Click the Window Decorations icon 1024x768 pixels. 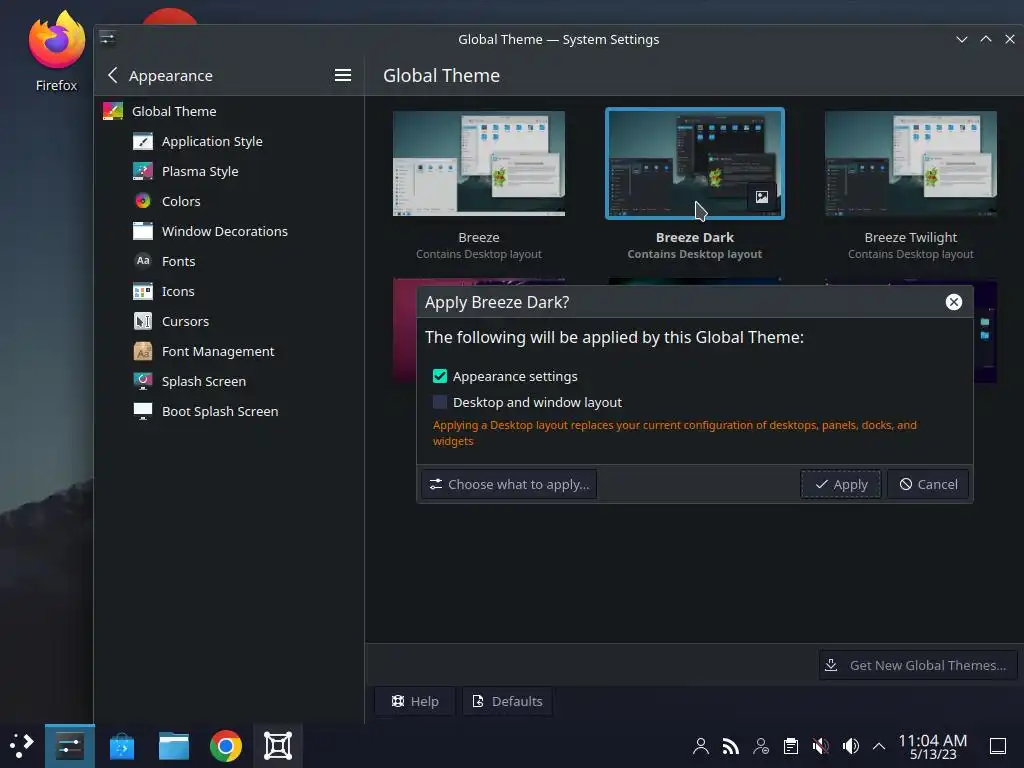[x=142, y=231]
